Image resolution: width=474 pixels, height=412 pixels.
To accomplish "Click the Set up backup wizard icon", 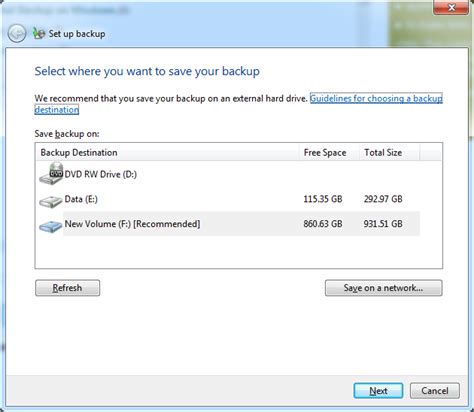I will [x=39, y=33].
